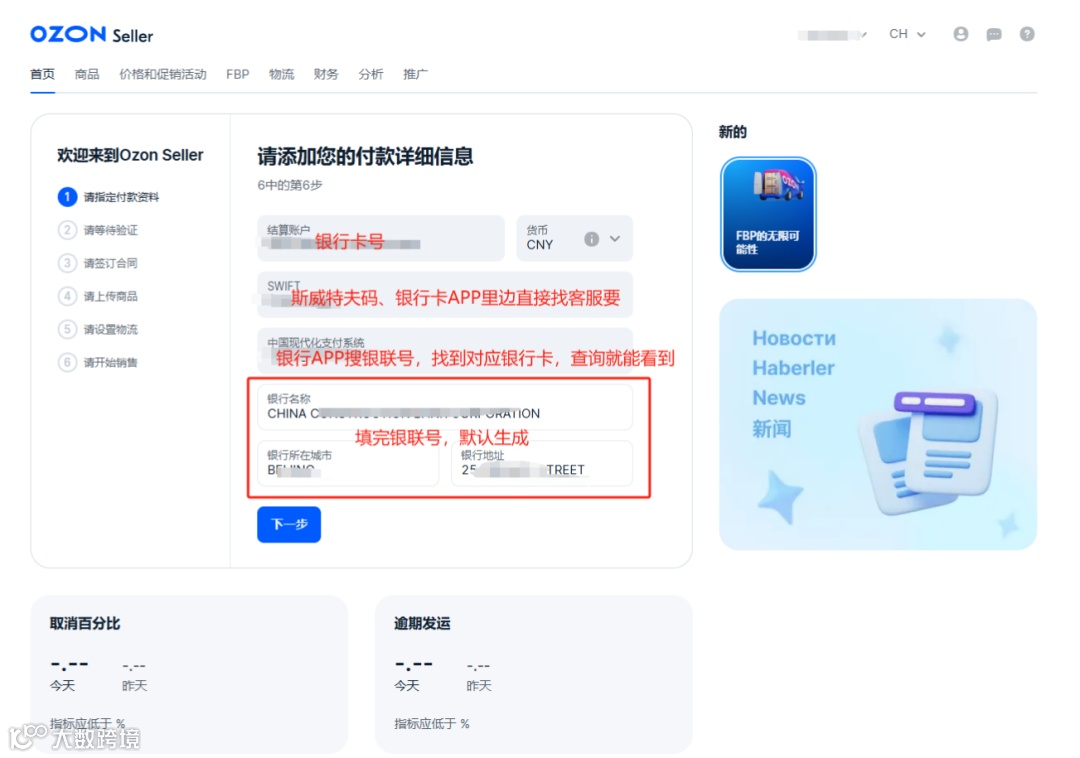
Task: Click the 下一步 button
Action: click(289, 525)
